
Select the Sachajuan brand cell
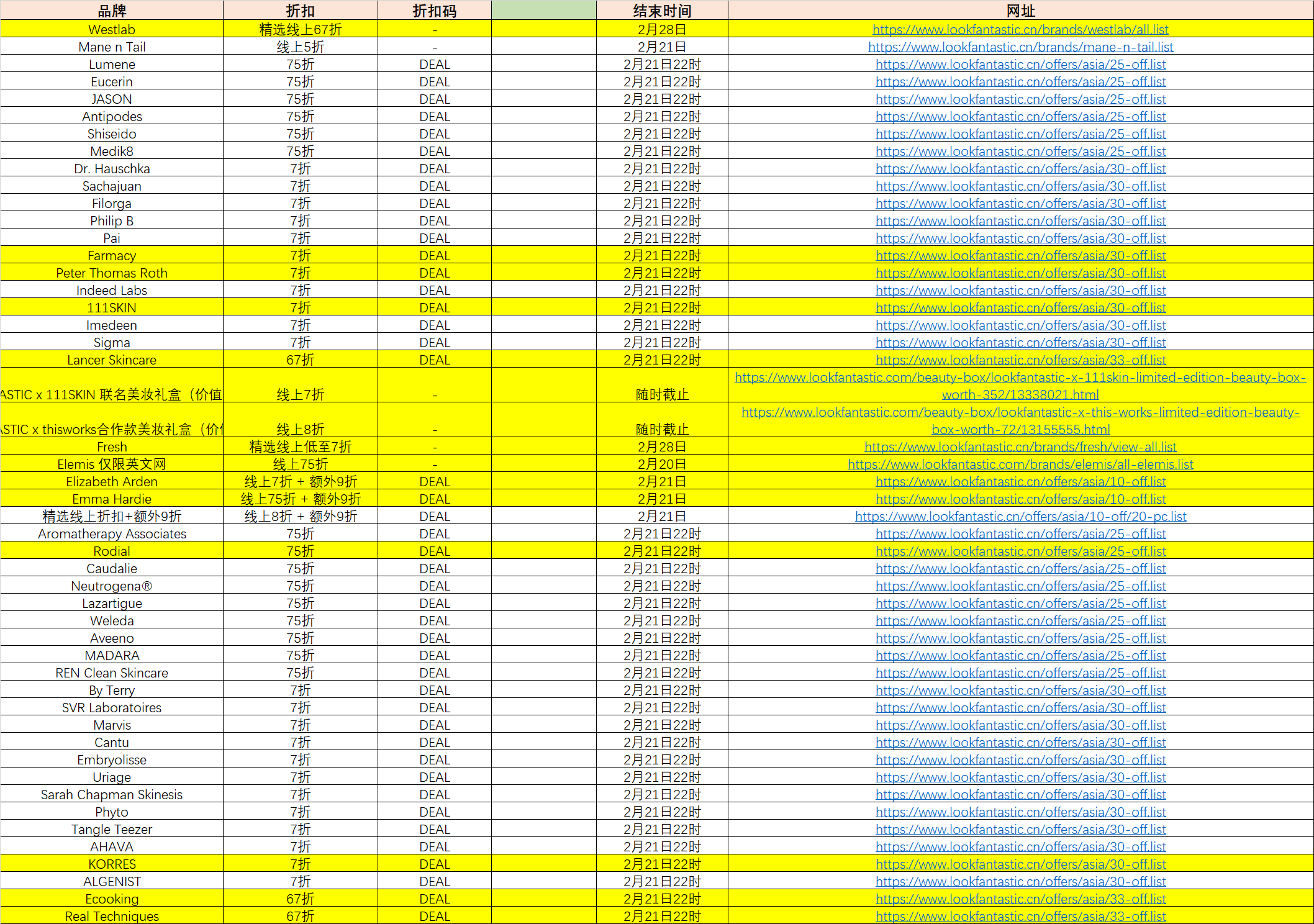[x=112, y=186]
